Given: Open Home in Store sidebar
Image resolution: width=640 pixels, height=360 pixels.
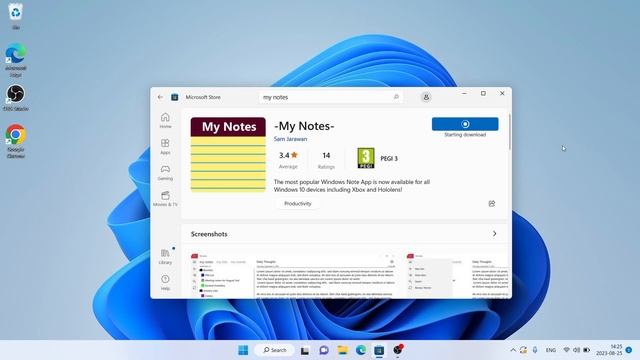Looking at the screenshot, I should [165, 120].
